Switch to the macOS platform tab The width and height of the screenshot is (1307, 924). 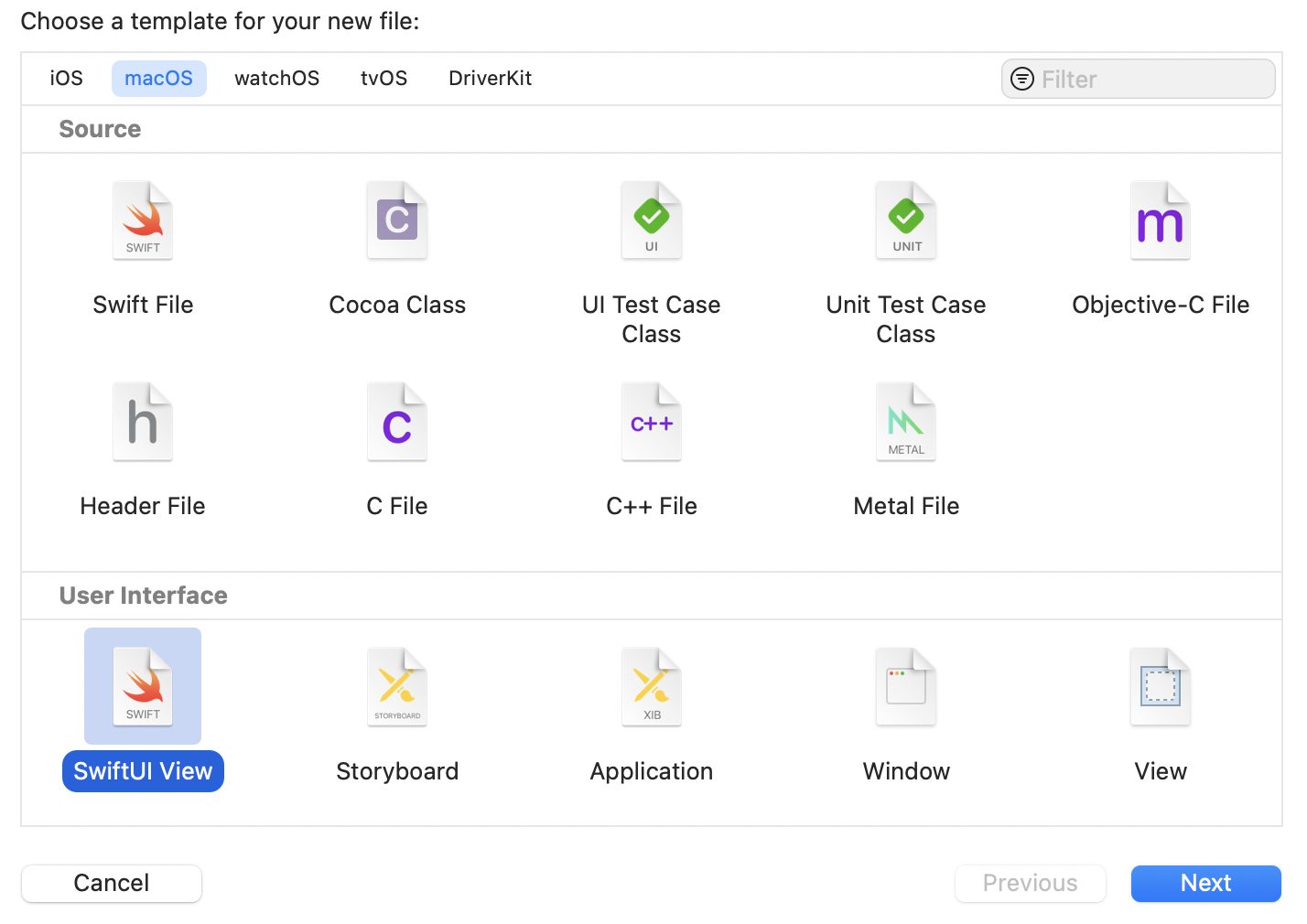click(159, 79)
